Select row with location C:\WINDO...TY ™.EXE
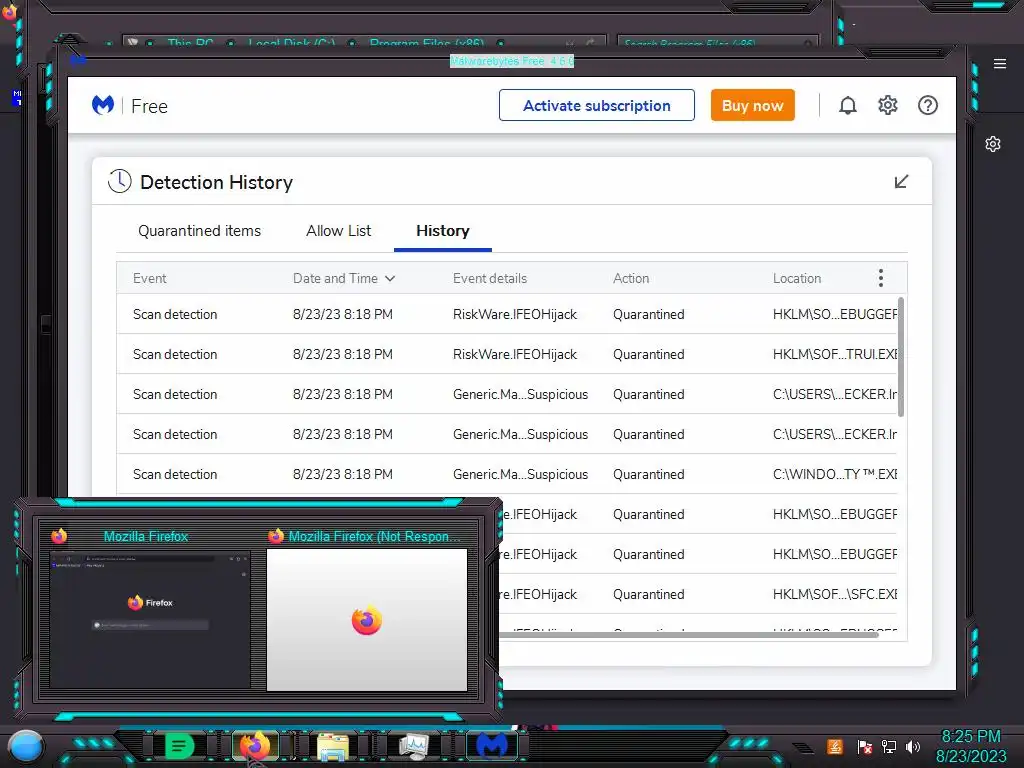1024x768 pixels. 507,474
